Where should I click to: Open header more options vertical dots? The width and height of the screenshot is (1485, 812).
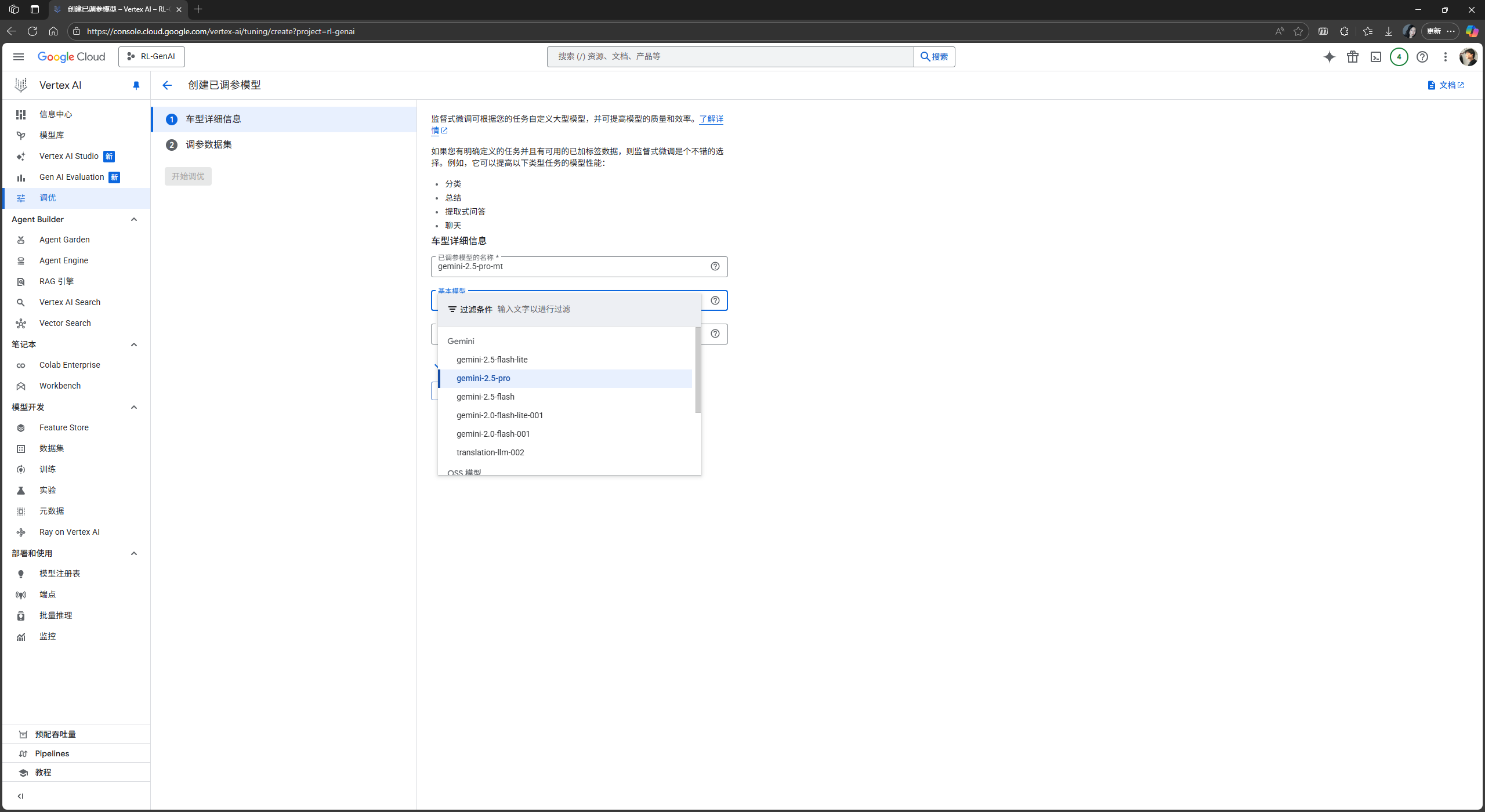tap(1446, 56)
